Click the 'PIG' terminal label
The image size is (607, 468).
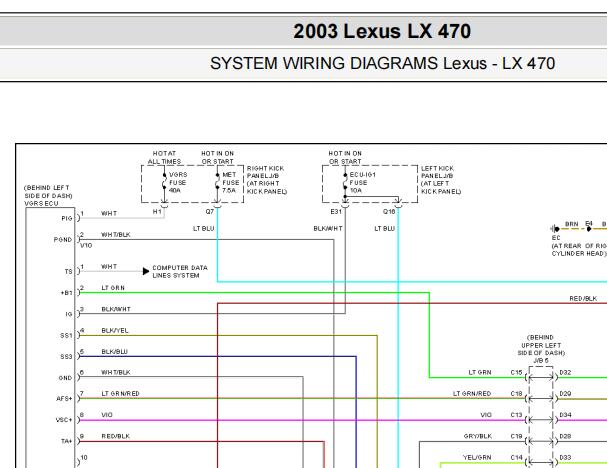pos(67,218)
